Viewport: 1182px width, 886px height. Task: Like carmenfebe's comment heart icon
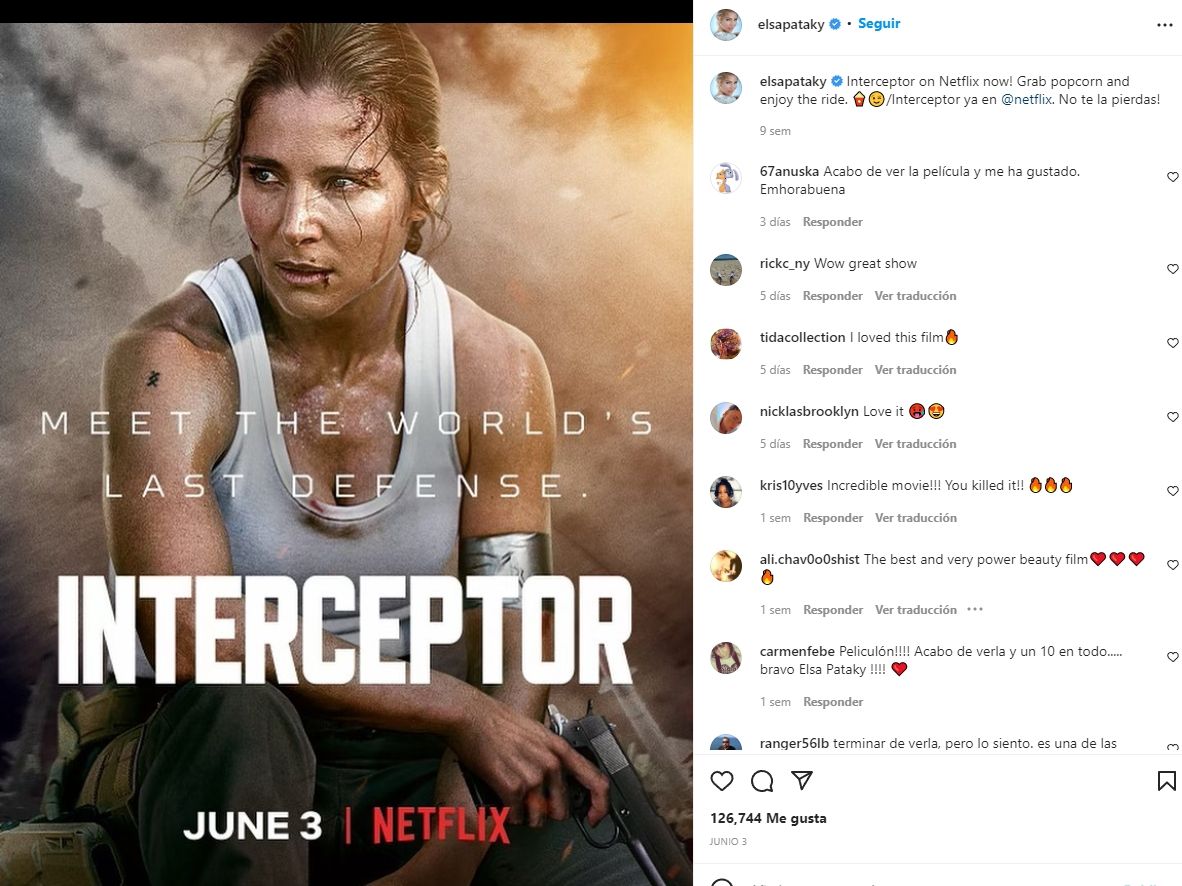tap(1172, 657)
